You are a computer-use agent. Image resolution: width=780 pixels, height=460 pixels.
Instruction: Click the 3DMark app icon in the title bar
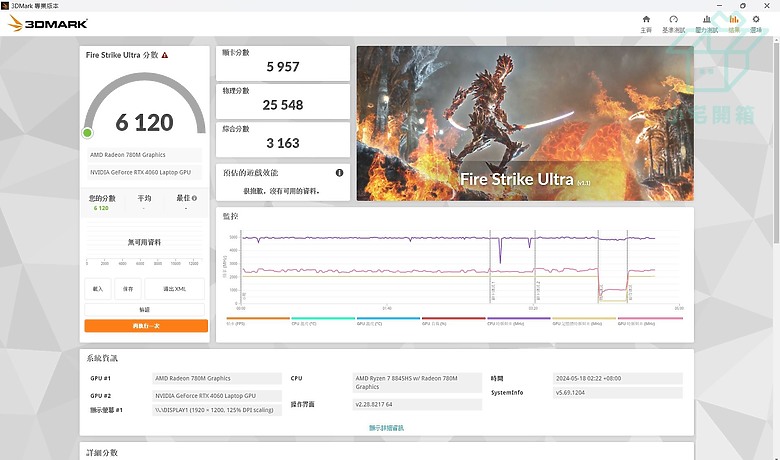[x=5, y=5]
